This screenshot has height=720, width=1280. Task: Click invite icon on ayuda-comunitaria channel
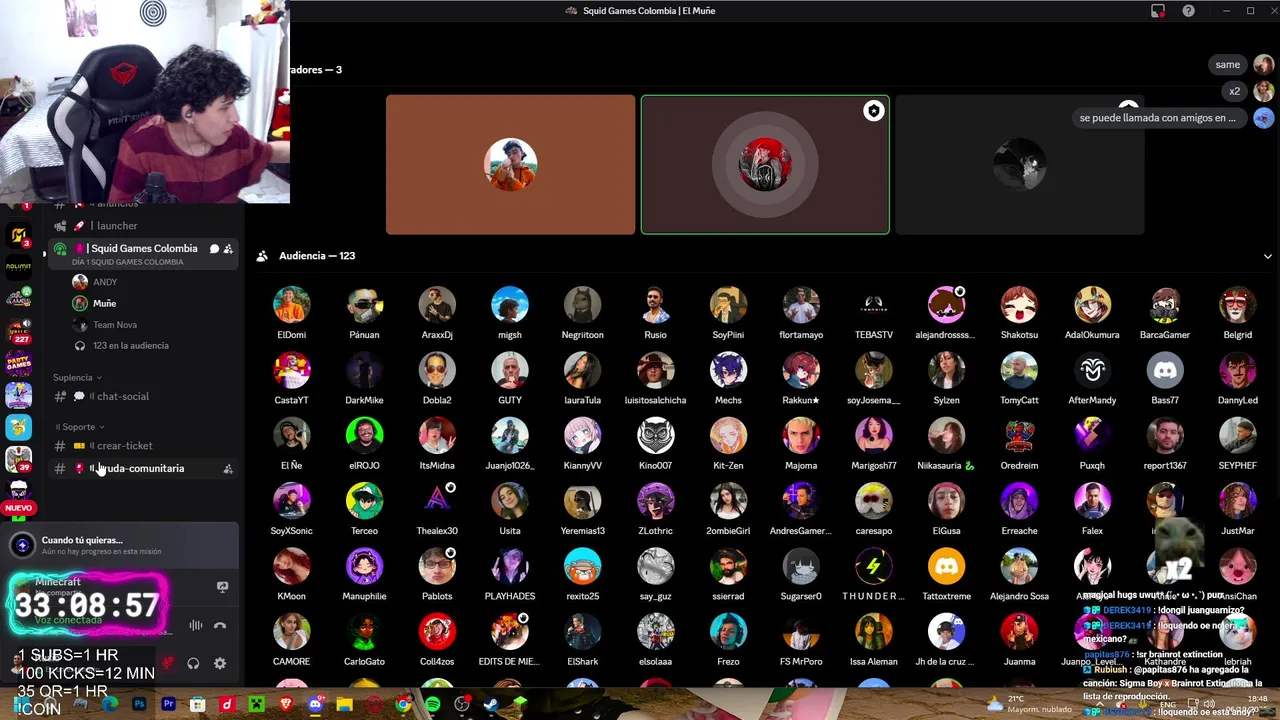click(228, 469)
